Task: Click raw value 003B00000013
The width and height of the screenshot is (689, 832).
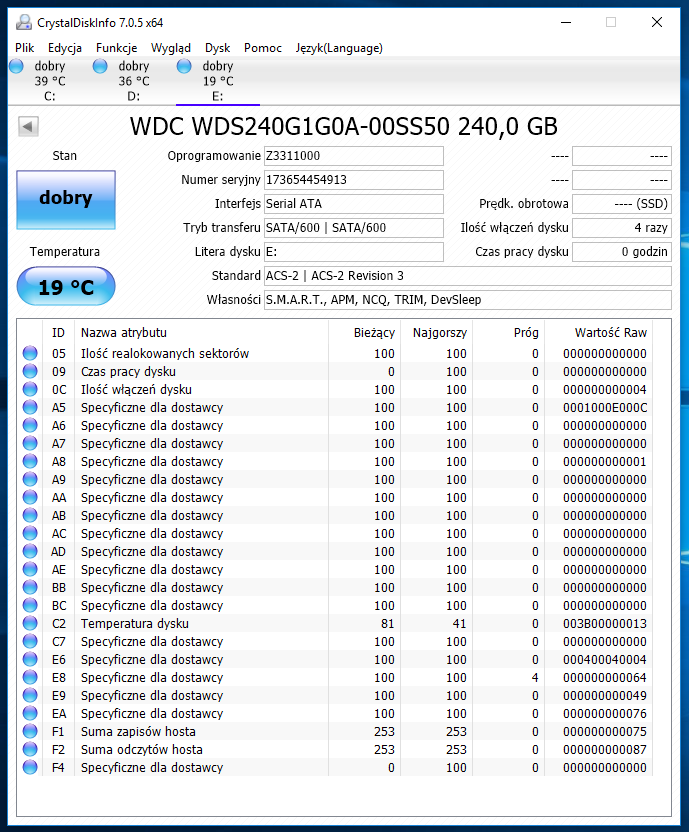Action: (x=605, y=623)
